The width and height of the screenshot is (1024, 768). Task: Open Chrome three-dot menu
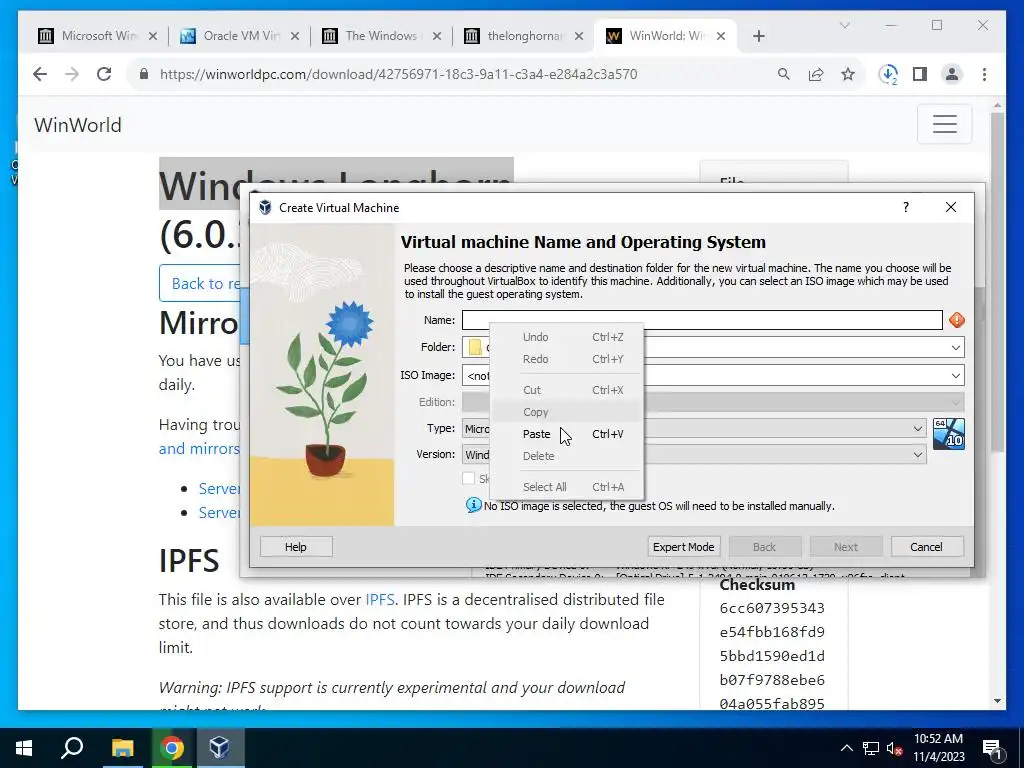click(984, 74)
